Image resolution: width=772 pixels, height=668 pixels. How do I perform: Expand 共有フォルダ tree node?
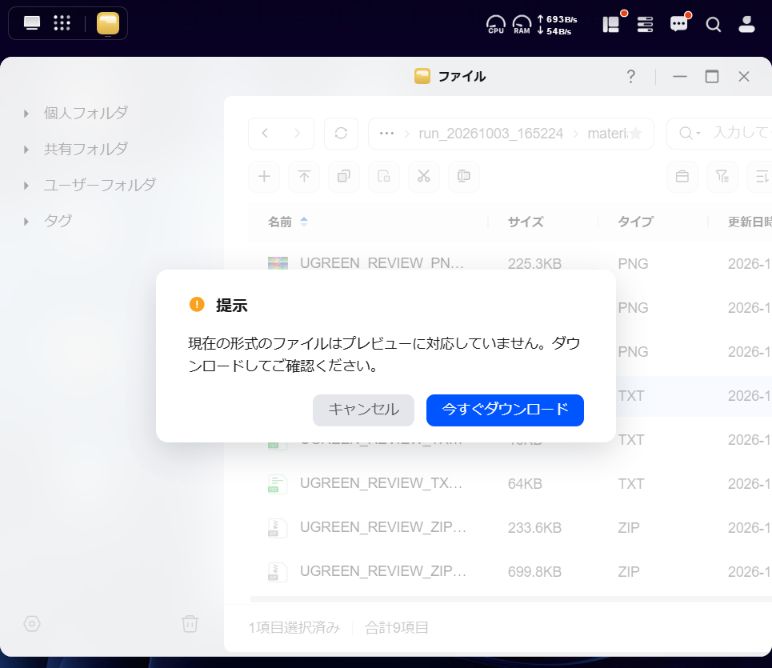26,150
